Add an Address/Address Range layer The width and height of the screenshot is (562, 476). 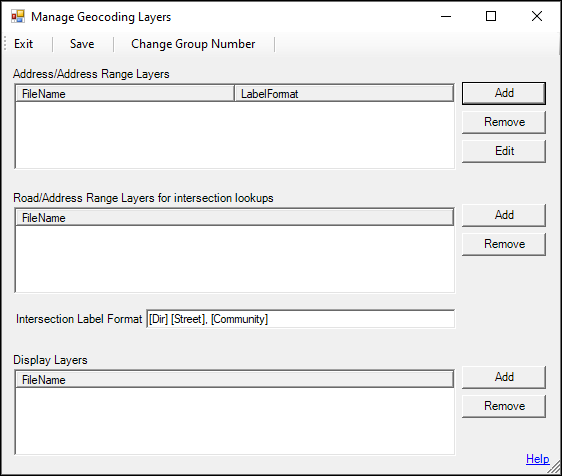tap(504, 93)
